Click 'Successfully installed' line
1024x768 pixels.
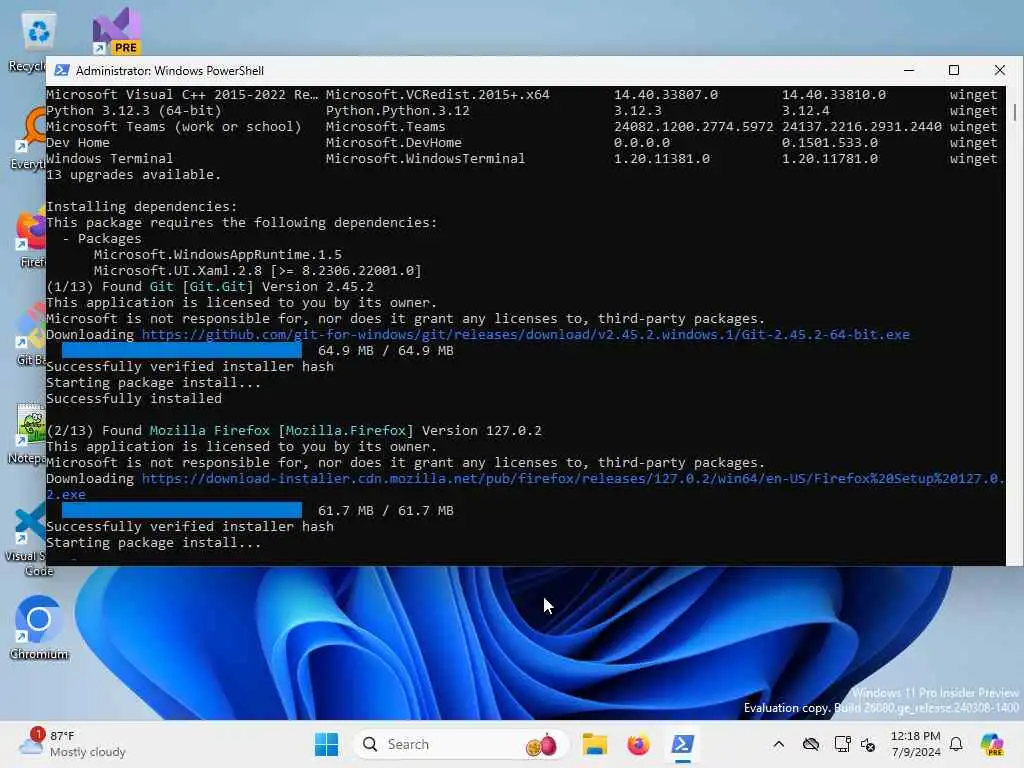(x=134, y=399)
